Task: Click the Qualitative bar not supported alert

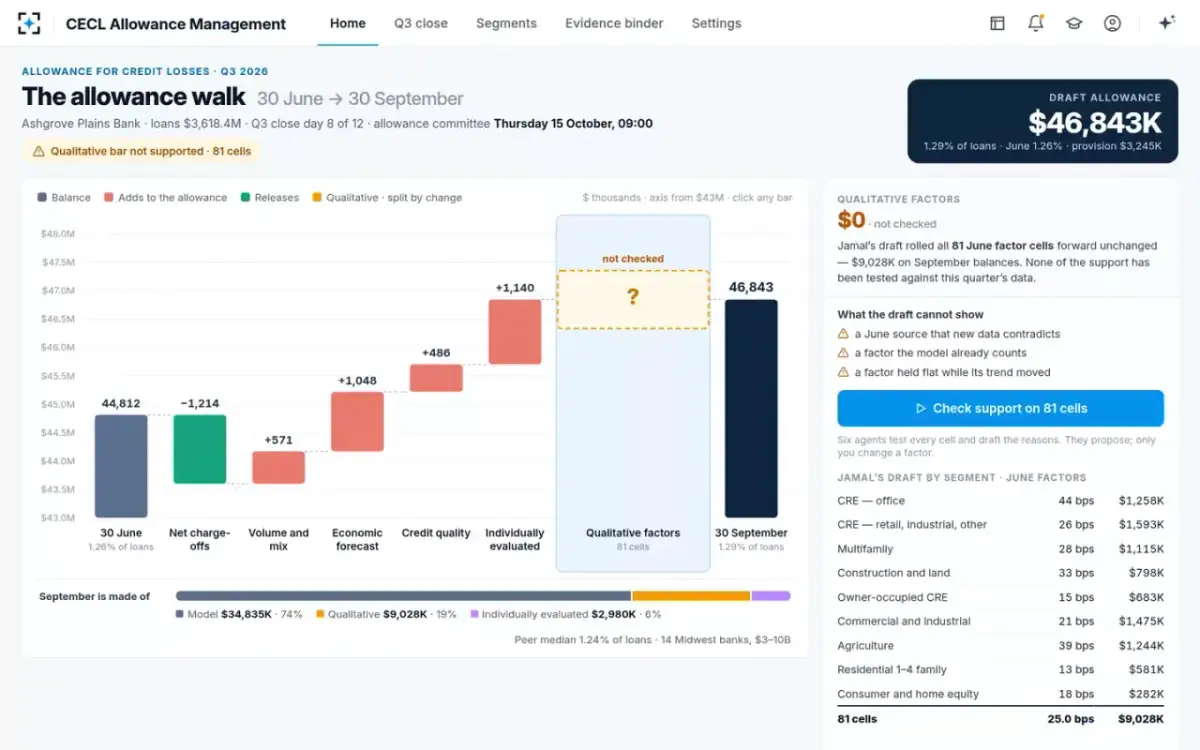Action: pyautogui.click(x=141, y=151)
